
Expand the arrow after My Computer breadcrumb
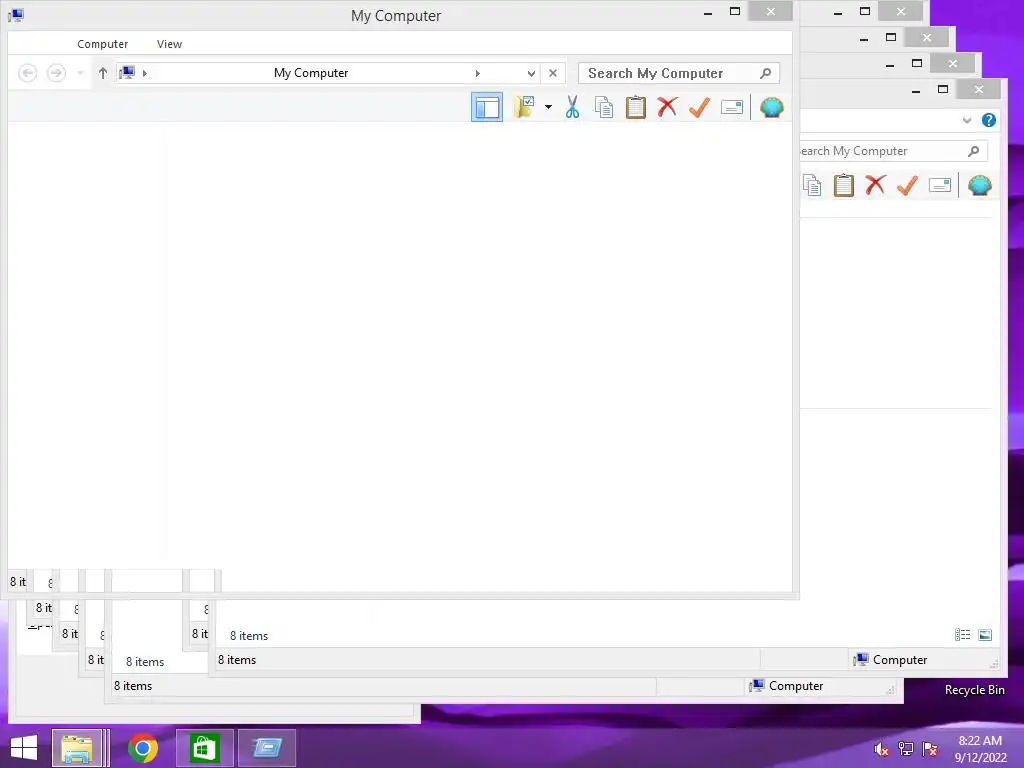(x=477, y=73)
